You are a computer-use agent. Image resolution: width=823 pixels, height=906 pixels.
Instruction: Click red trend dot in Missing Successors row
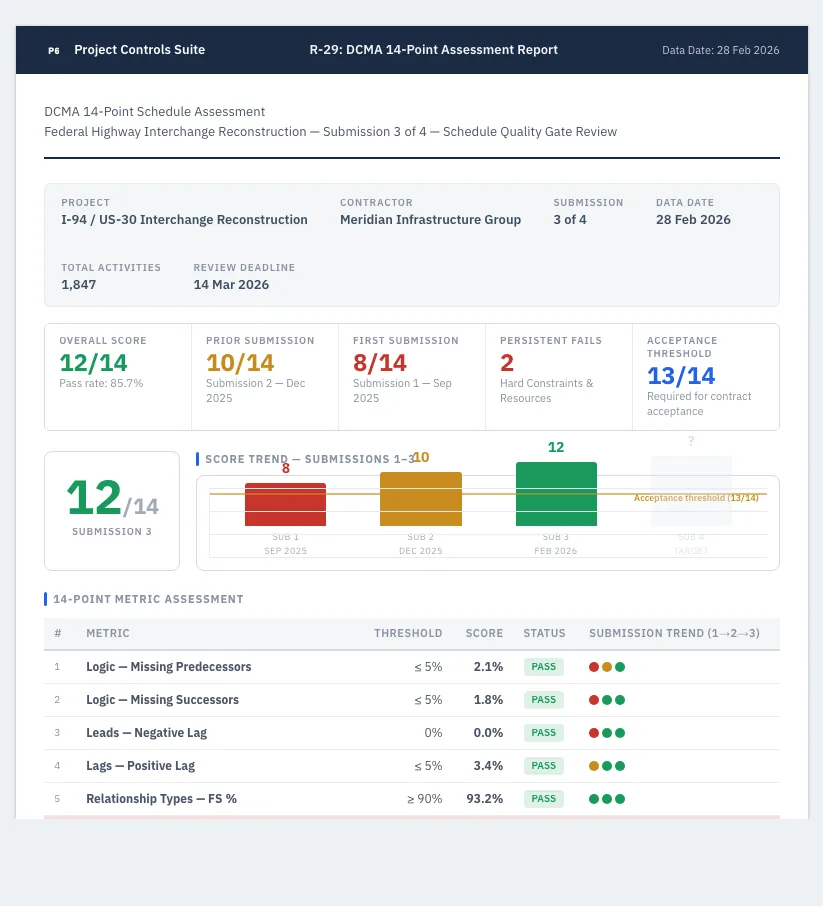pos(594,700)
